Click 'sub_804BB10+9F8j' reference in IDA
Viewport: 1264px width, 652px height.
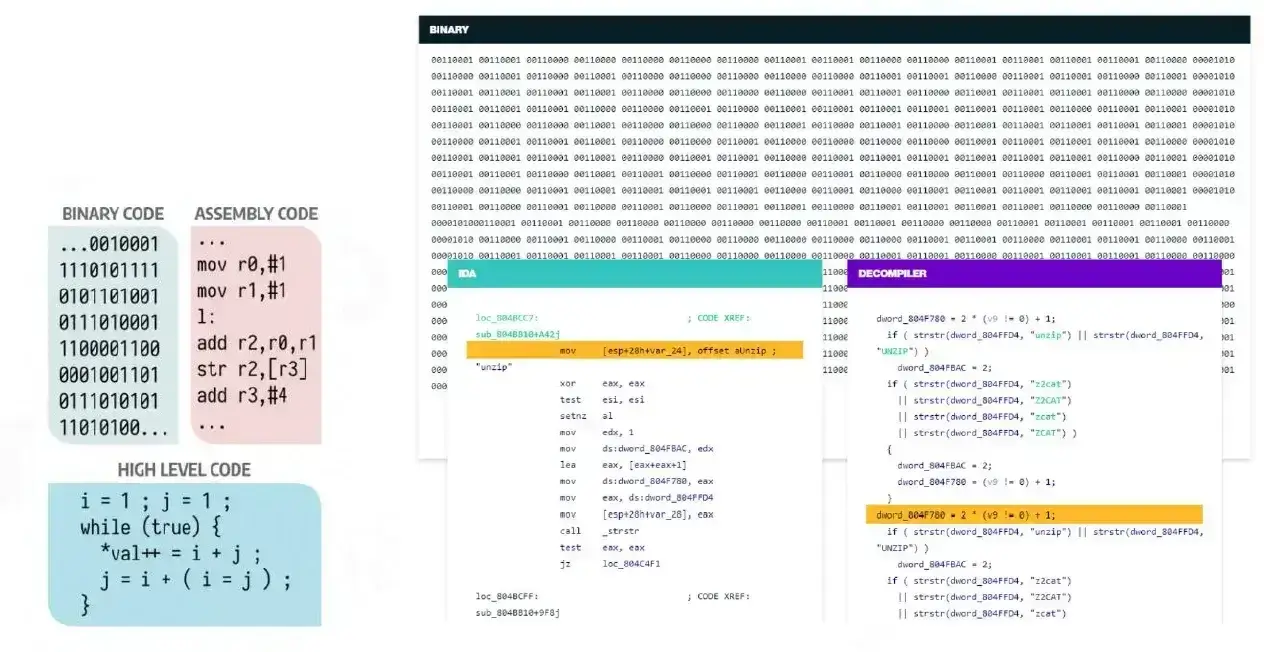pos(518,612)
